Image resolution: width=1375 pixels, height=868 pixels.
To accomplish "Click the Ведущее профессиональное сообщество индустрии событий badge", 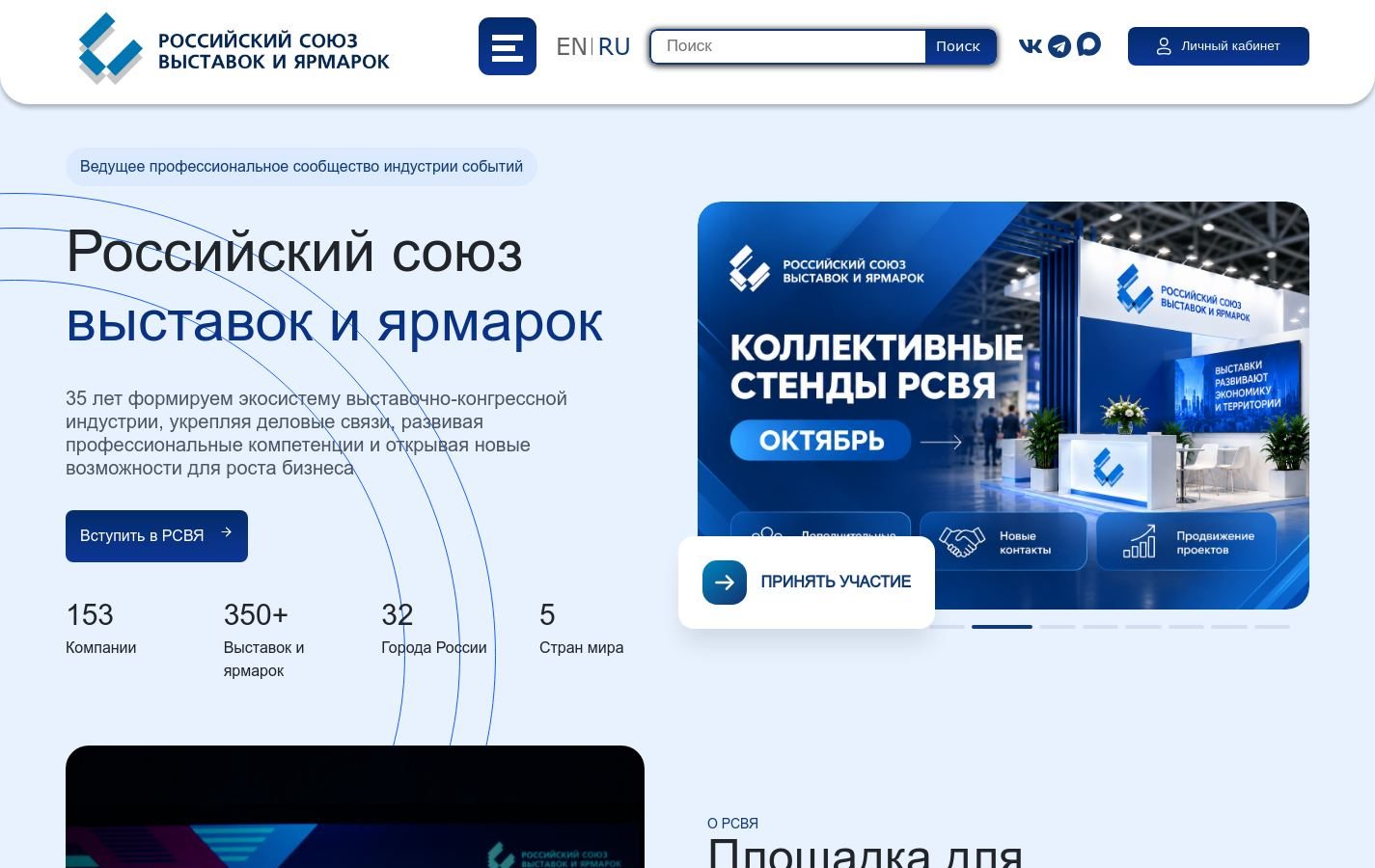I will (301, 167).
